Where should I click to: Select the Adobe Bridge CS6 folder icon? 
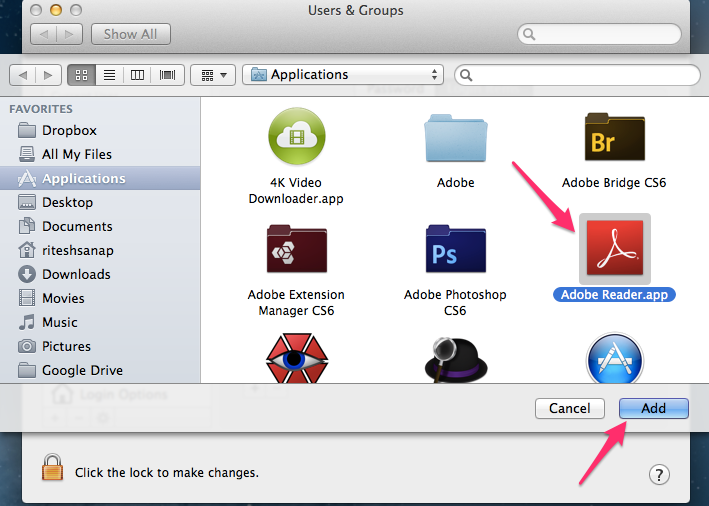click(614, 137)
